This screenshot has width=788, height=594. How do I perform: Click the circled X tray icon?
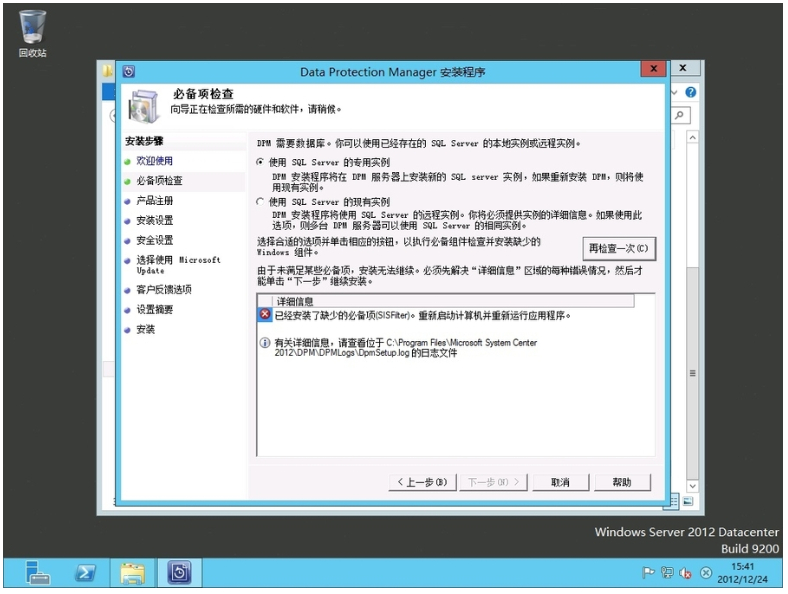pyautogui.click(x=706, y=573)
